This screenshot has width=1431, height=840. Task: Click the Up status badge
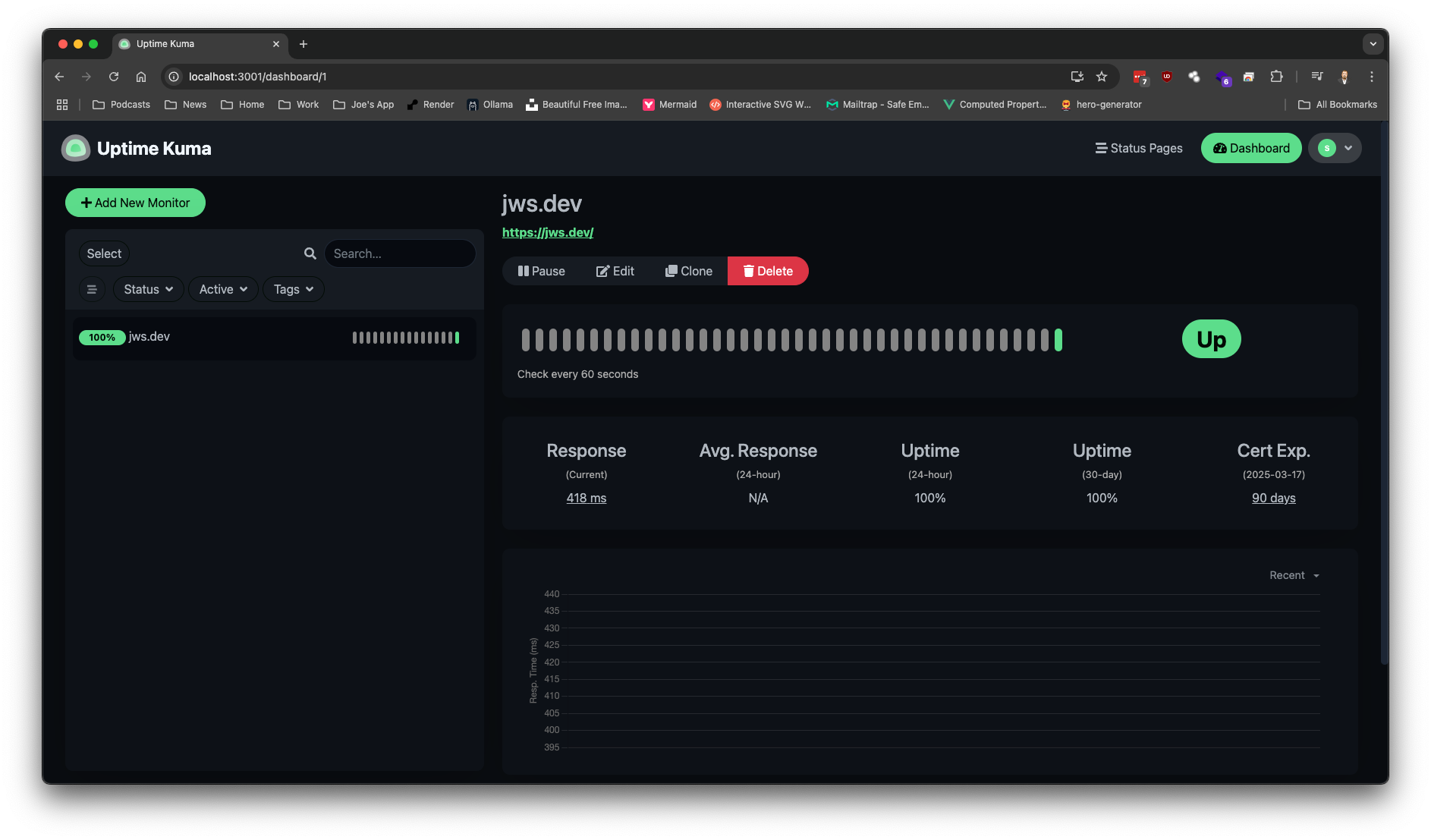click(x=1212, y=339)
